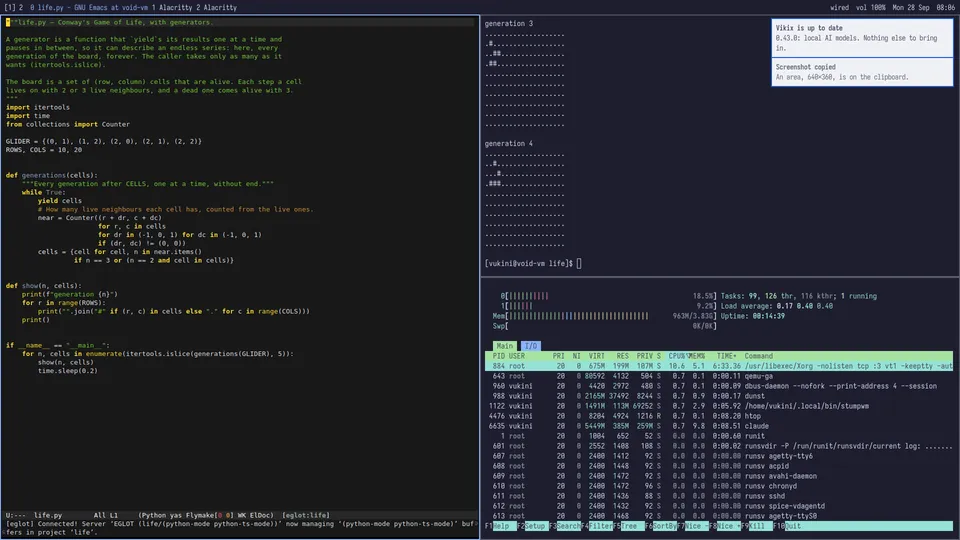
Task: Click the Mem usage meter in htop
Action: coord(604,316)
